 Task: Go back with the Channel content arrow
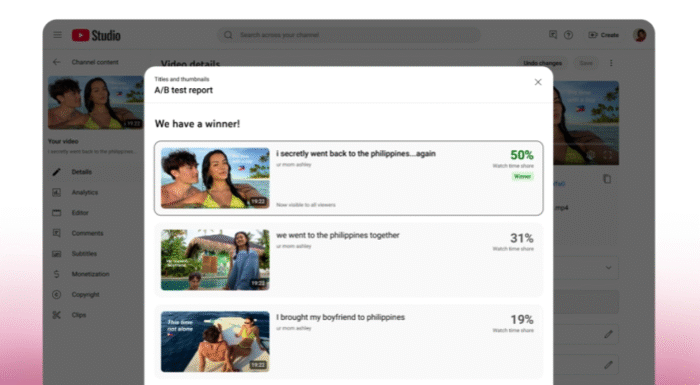[56, 62]
